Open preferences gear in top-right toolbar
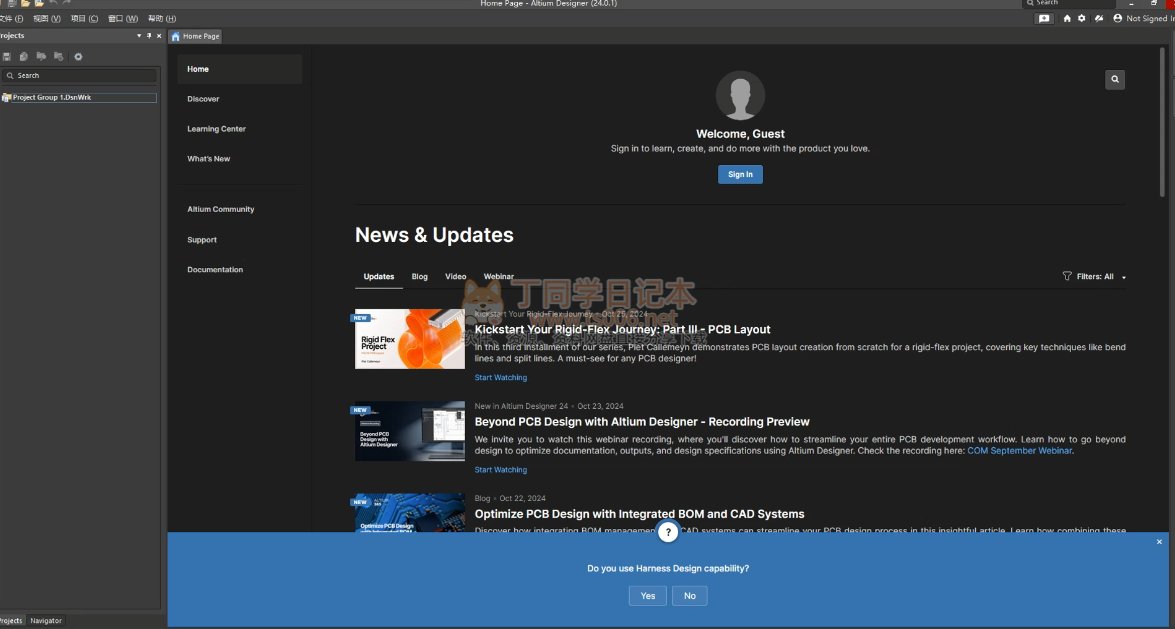This screenshot has width=1175, height=629. [x=1082, y=19]
